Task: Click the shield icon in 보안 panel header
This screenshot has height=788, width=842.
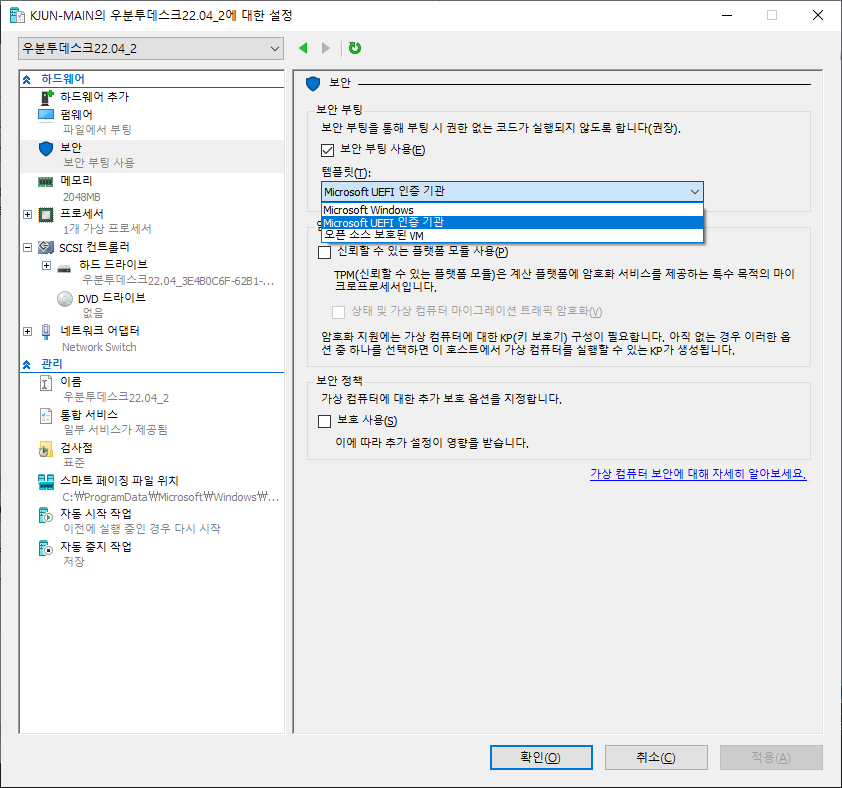Action: [x=313, y=83]
